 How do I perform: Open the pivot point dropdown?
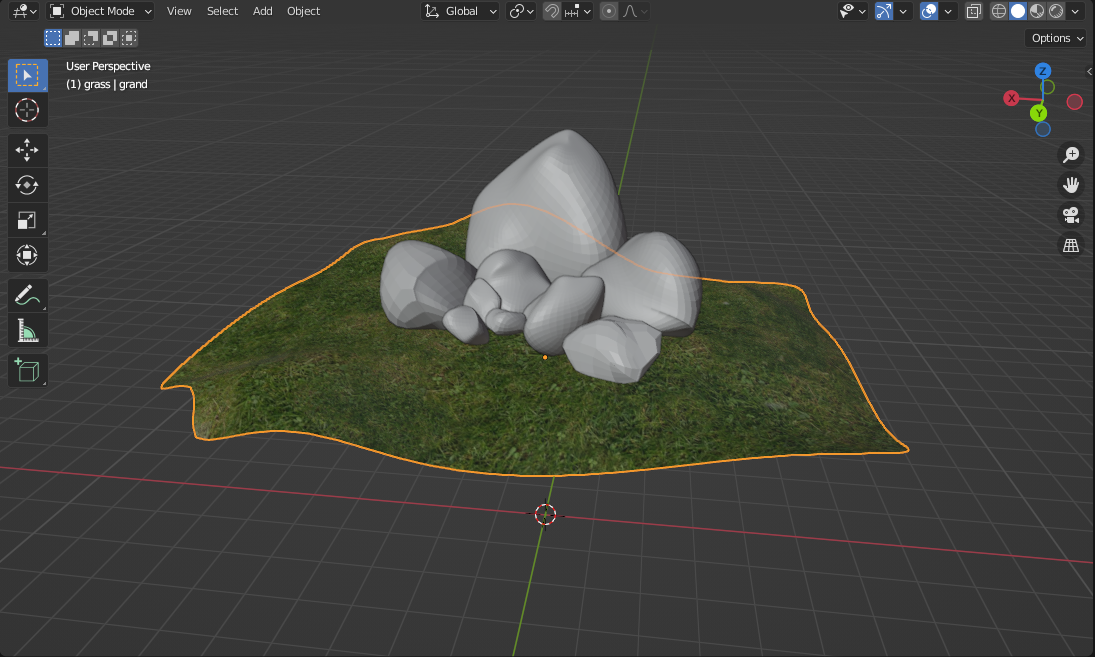pos(522,11)
